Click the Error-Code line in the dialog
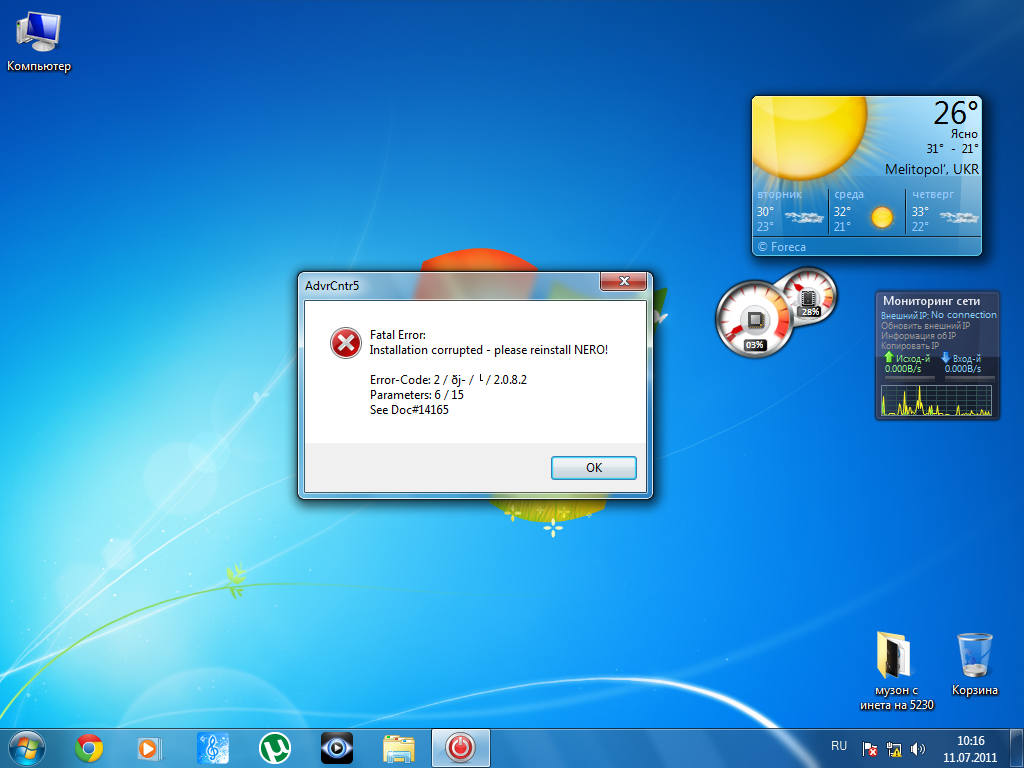 [x=448, y=380]
